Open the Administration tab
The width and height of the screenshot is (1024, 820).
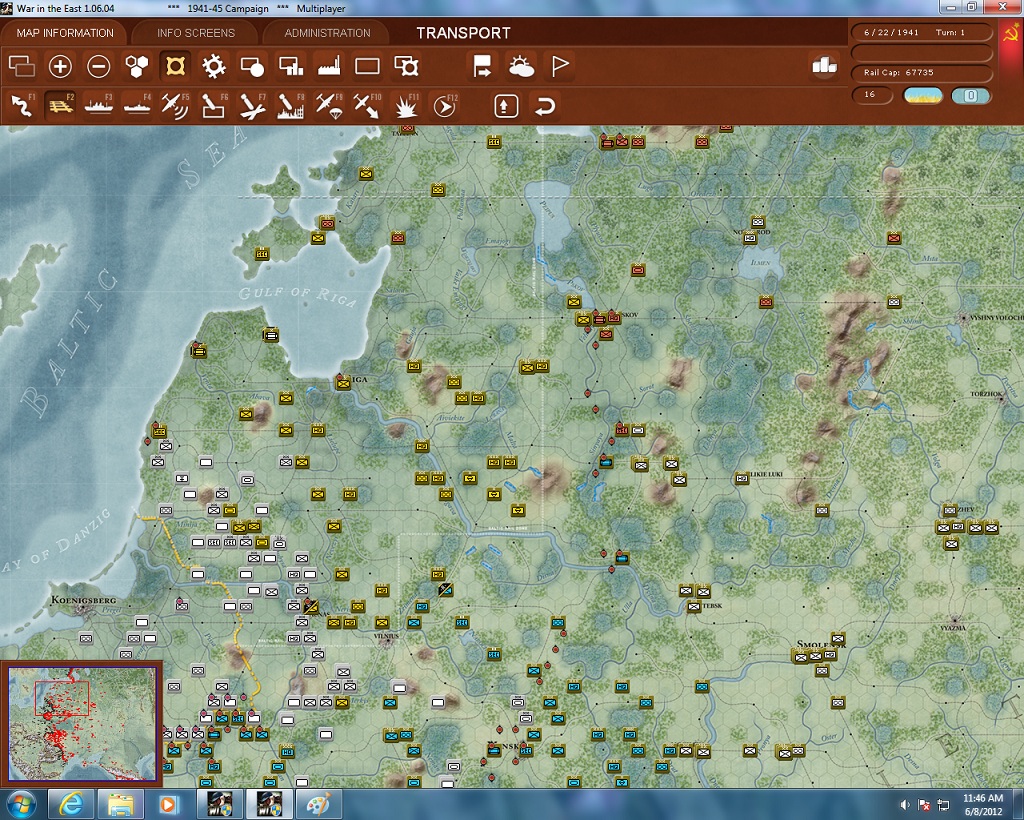[327, 33]
